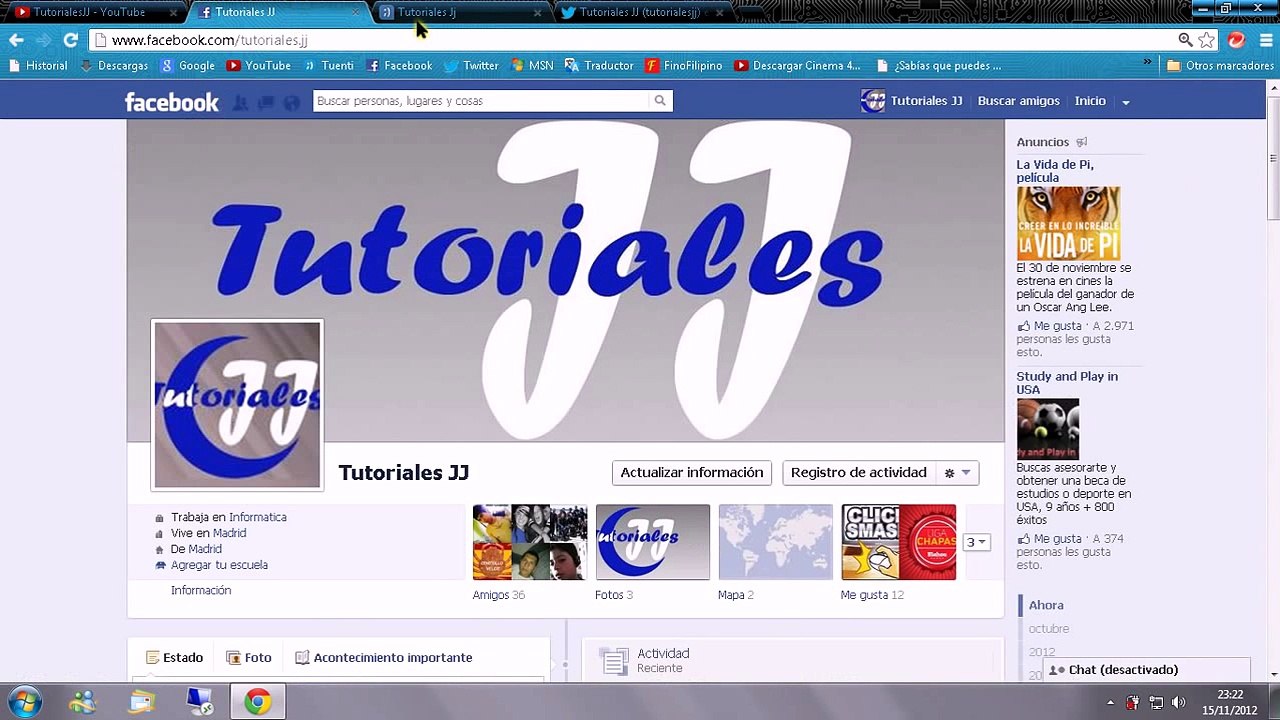Viewport: 1280px width, 720px height.
Task: Click the volume icon in system tray
Action: [1178, 702]
